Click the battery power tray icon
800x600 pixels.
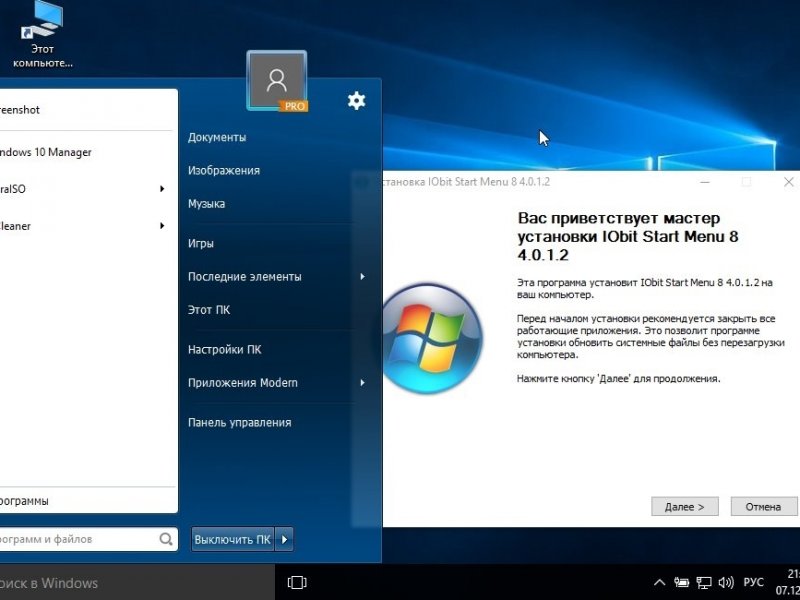681,583
